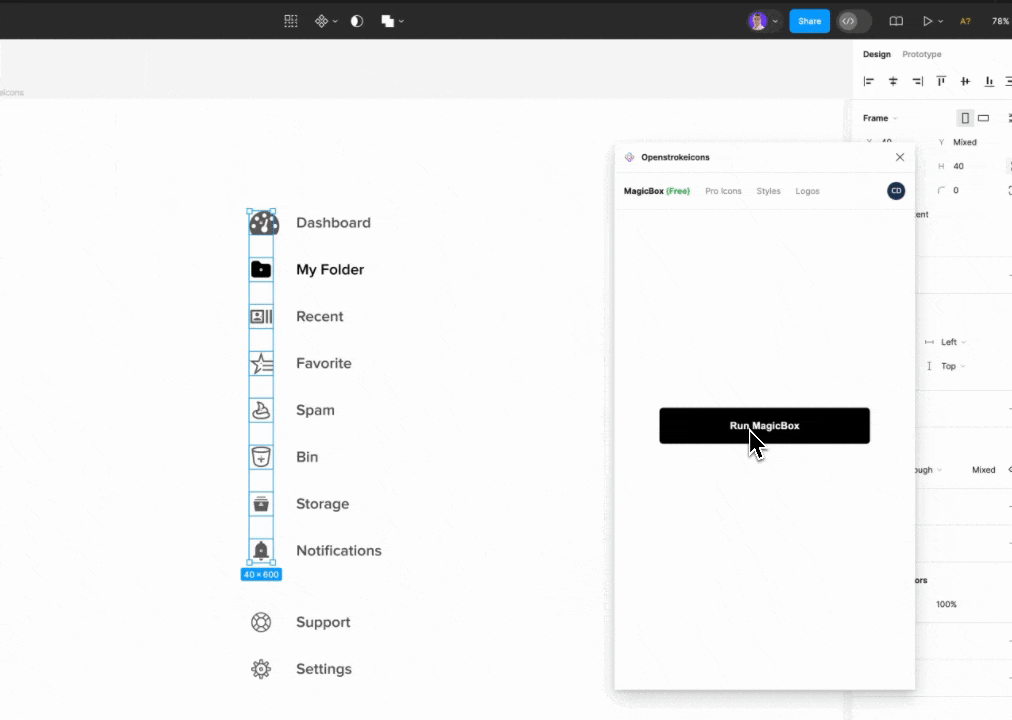The width and height of the screenshot is (1012, 720).
Task: Click the height input showing 40
Action: click(x=957, y=166)
